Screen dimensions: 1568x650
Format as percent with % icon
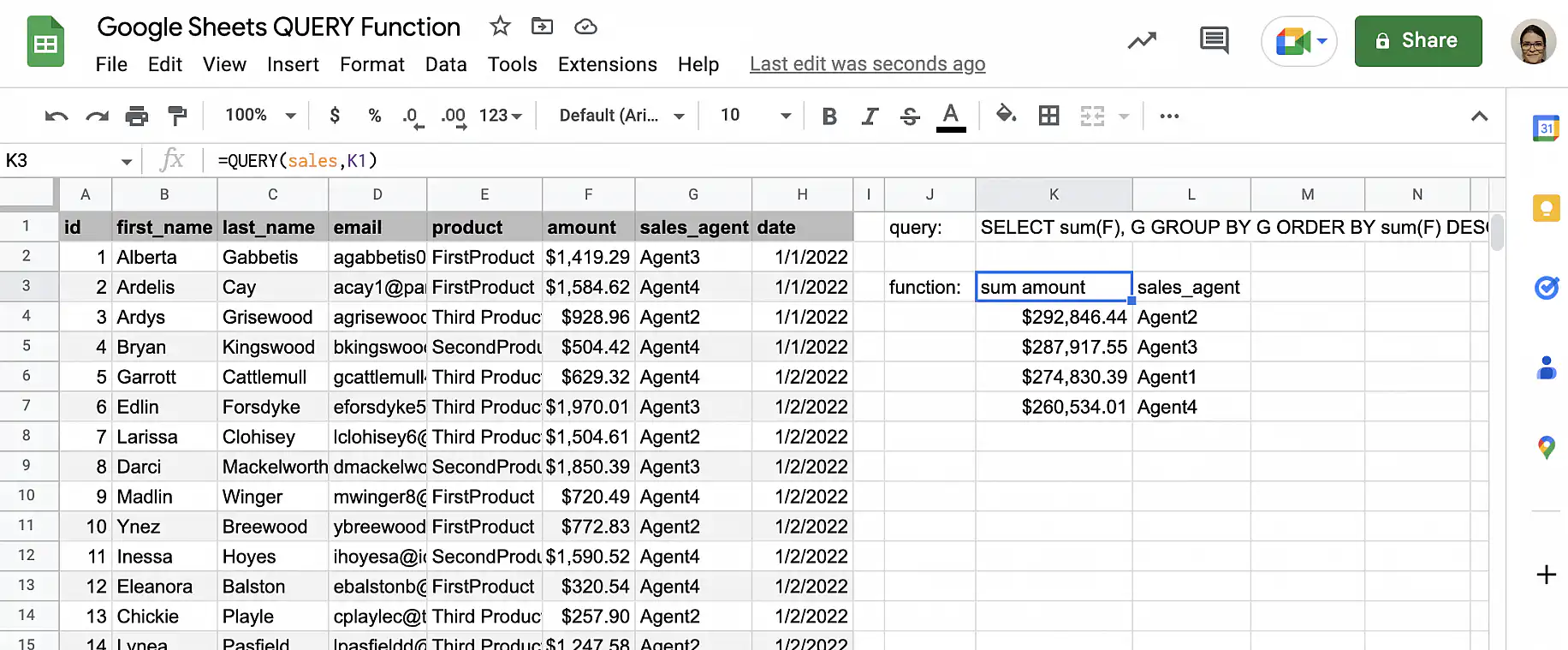click(x=374, y=116)
